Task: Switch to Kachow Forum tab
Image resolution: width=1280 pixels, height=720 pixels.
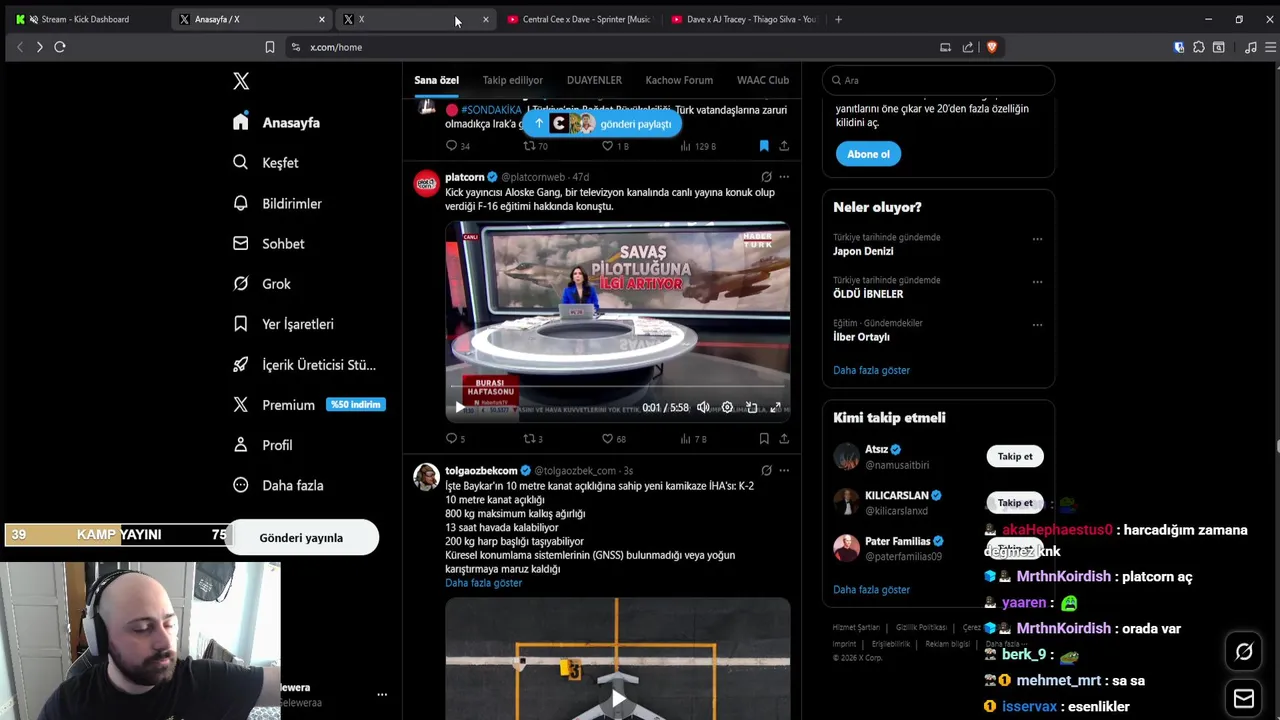Action: point(679,80)
